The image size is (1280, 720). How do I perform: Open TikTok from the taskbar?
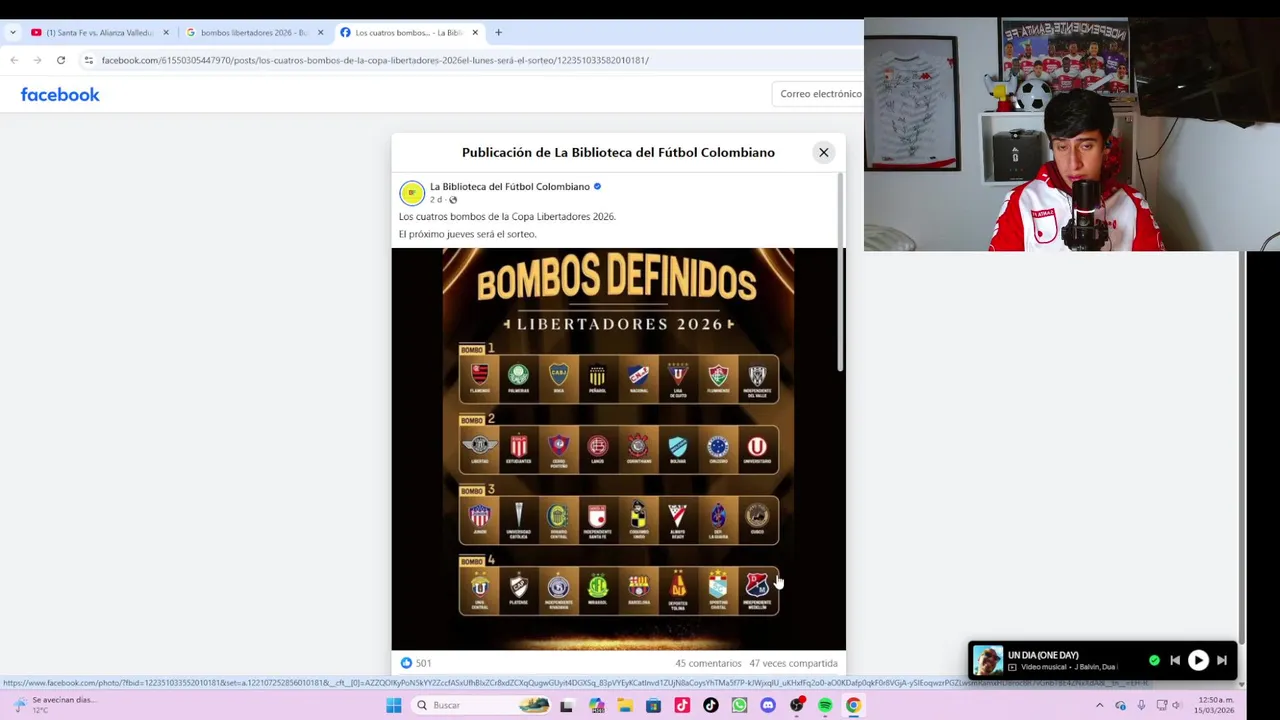tap(710, 705)
